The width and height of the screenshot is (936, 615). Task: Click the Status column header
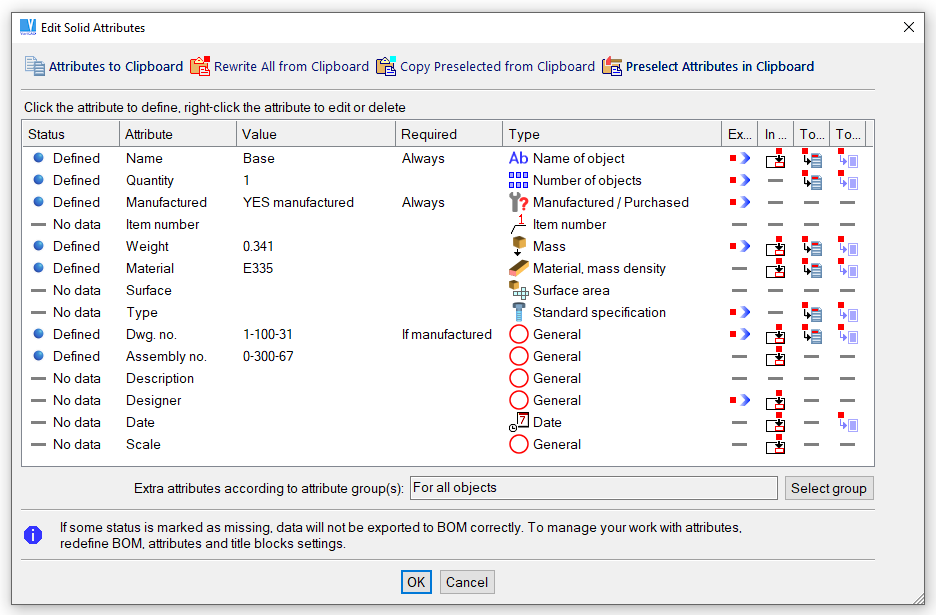[46, 134]
